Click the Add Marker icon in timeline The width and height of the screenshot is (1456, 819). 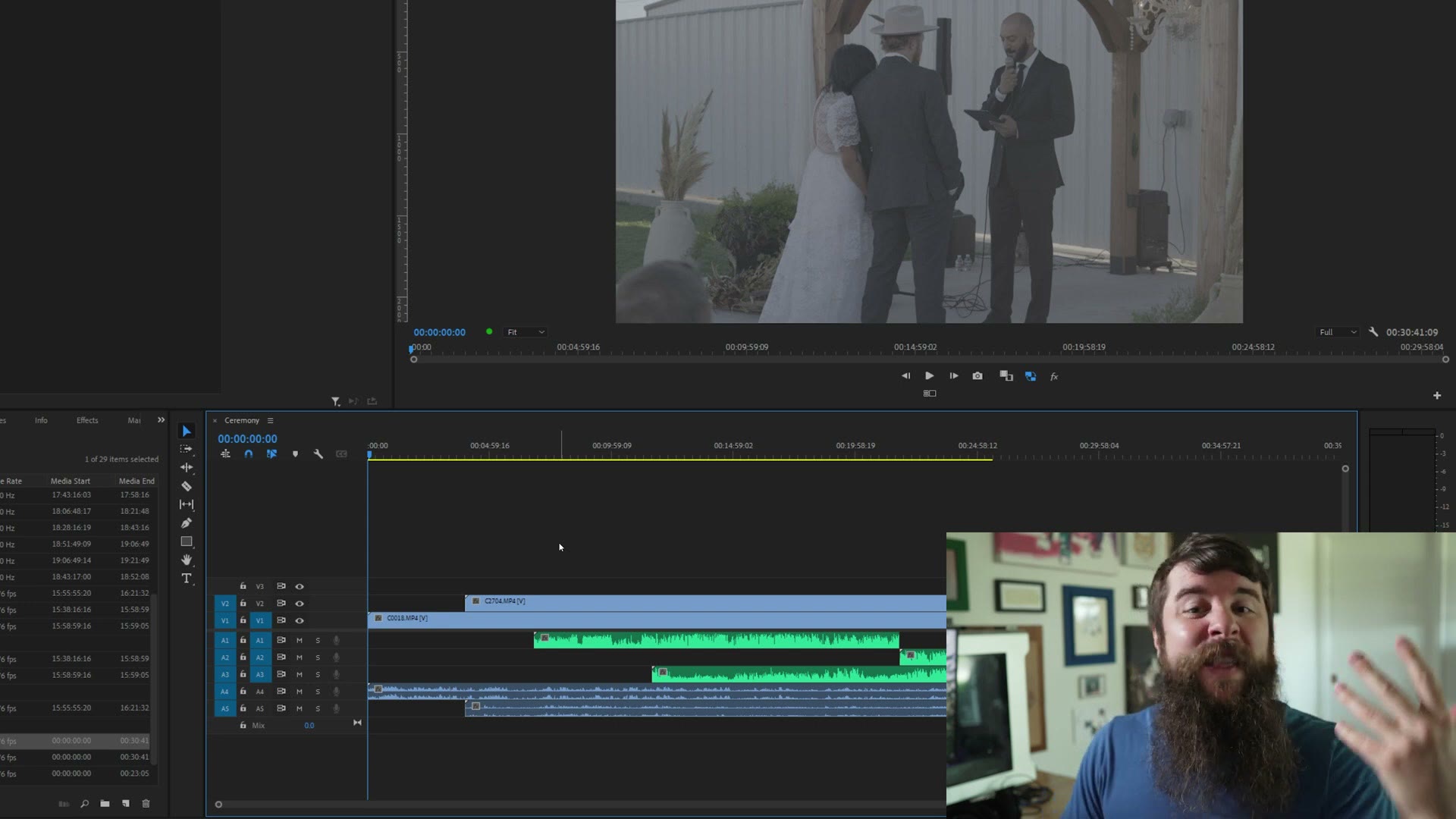(x=295, y=453)
